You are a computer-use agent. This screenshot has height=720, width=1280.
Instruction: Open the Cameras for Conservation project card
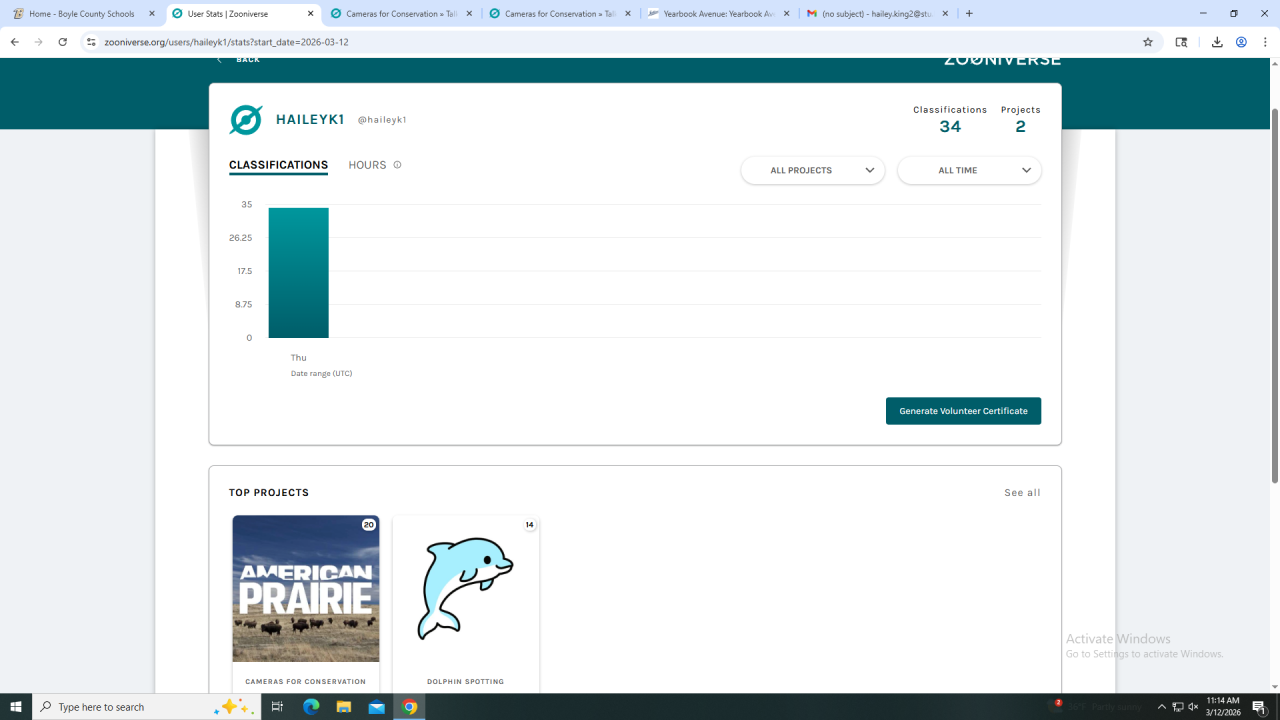point(306,604)
